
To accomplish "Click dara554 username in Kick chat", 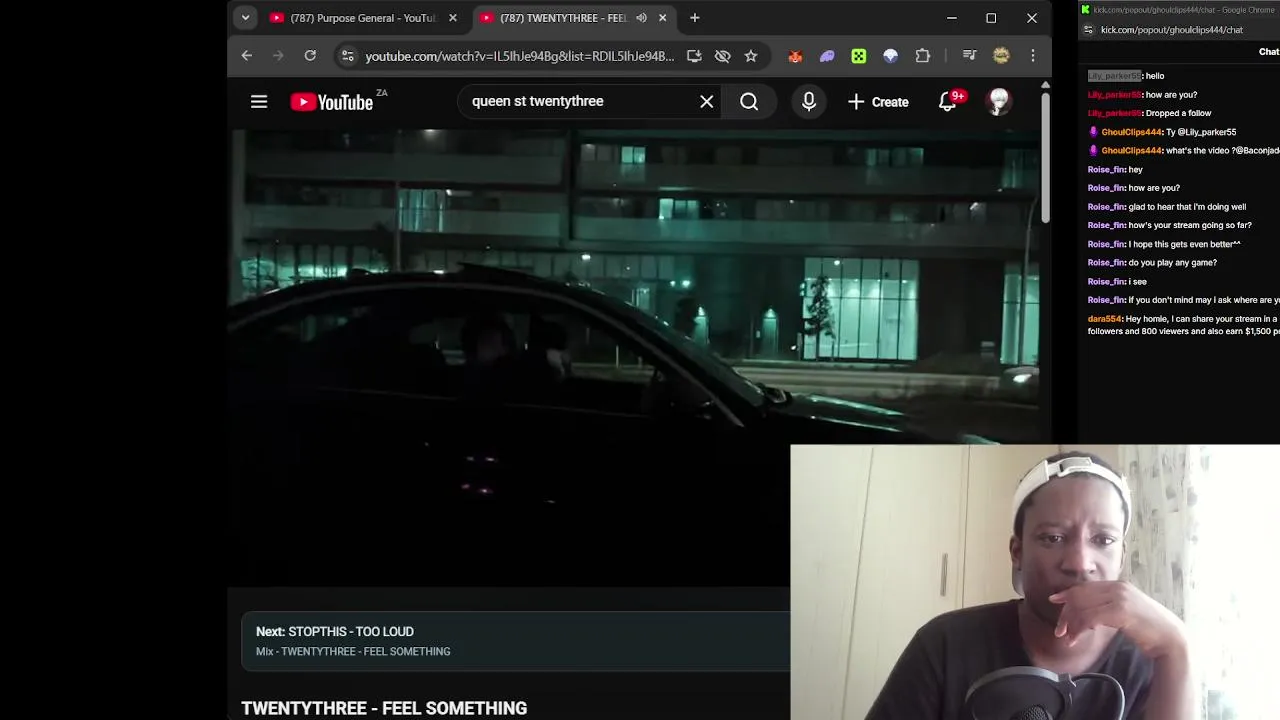I will coord(1104,319).
